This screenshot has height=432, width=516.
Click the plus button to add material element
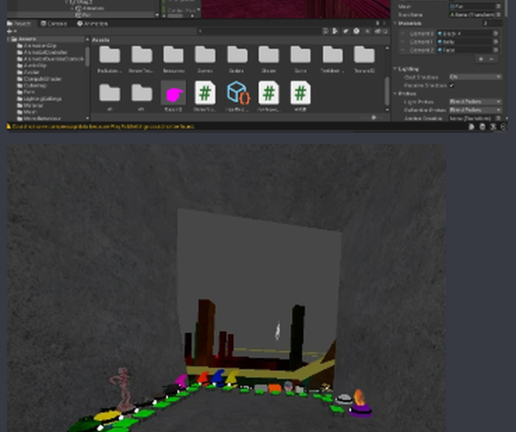[x=481, y=59]
